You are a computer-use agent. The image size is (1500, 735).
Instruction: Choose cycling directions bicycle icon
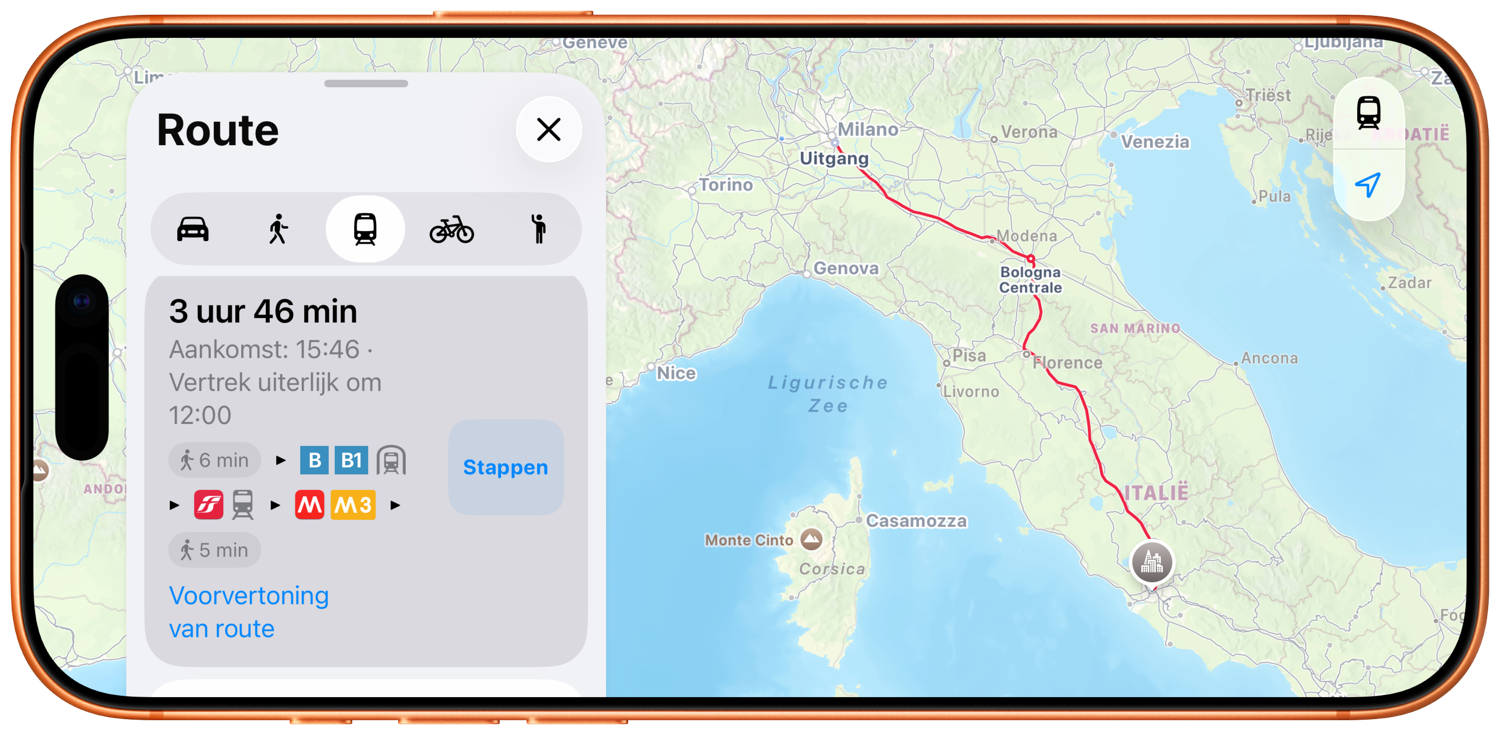pos(452,229)
